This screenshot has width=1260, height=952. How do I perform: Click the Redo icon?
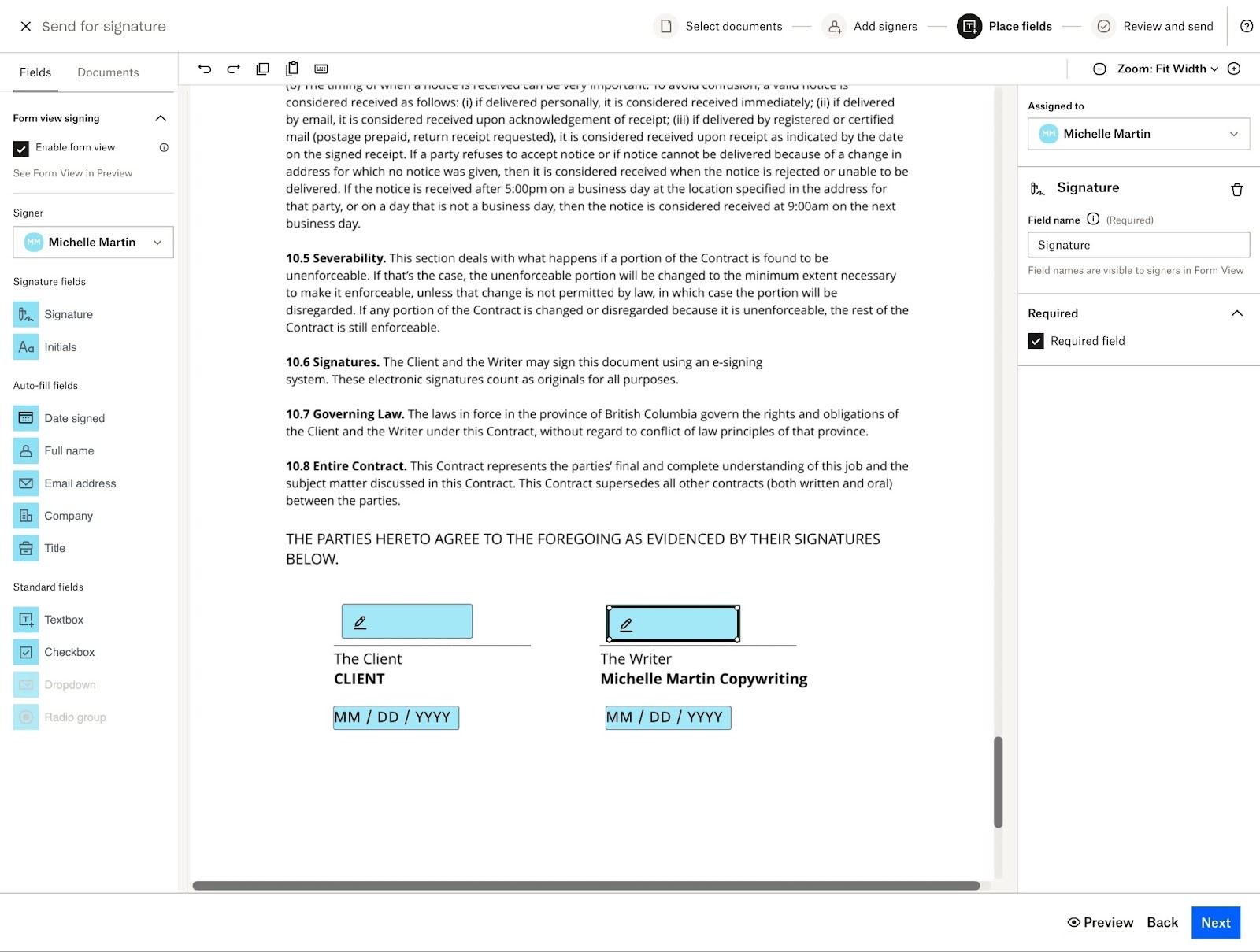click(x=233, y=69)
